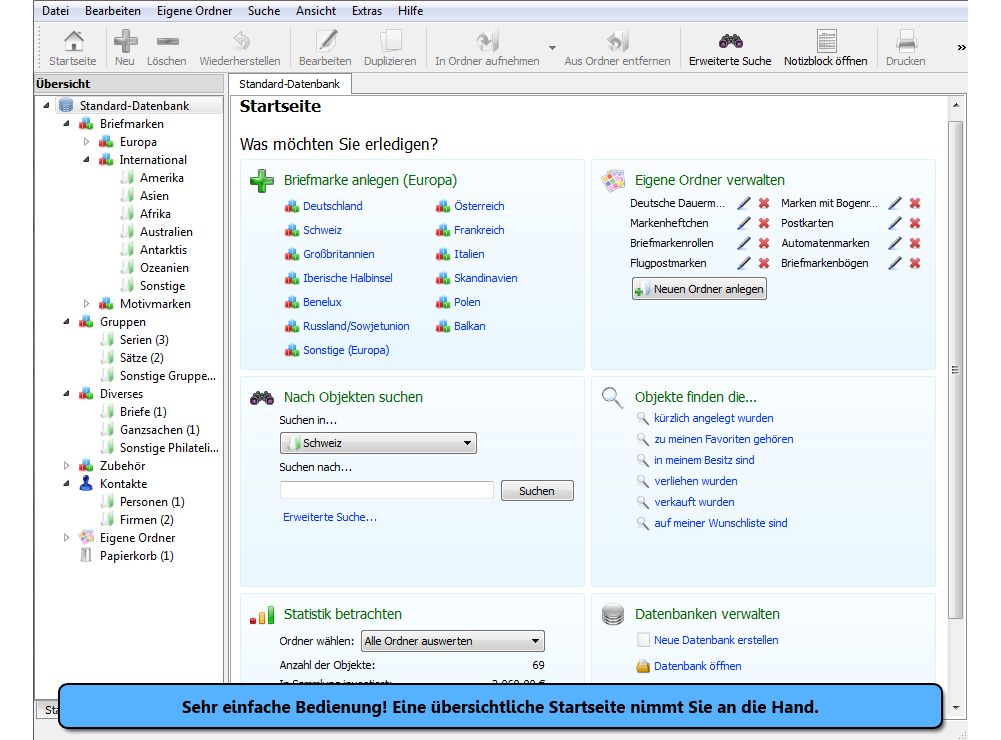Click the Suchen nach text field
Viewport: 1001px width, 740px height.
tap(387, 490)
